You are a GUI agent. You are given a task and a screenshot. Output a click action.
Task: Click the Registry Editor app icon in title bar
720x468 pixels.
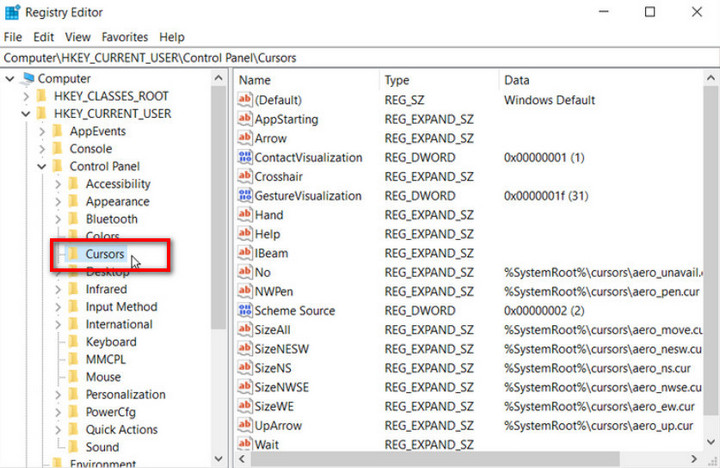[x=14, y=13]
